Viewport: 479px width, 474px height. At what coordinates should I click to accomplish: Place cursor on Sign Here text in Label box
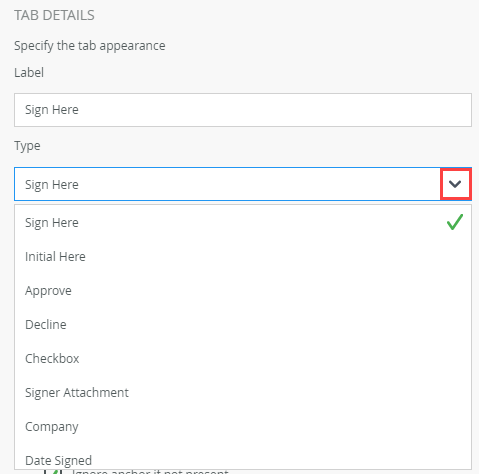coord(52,110)
